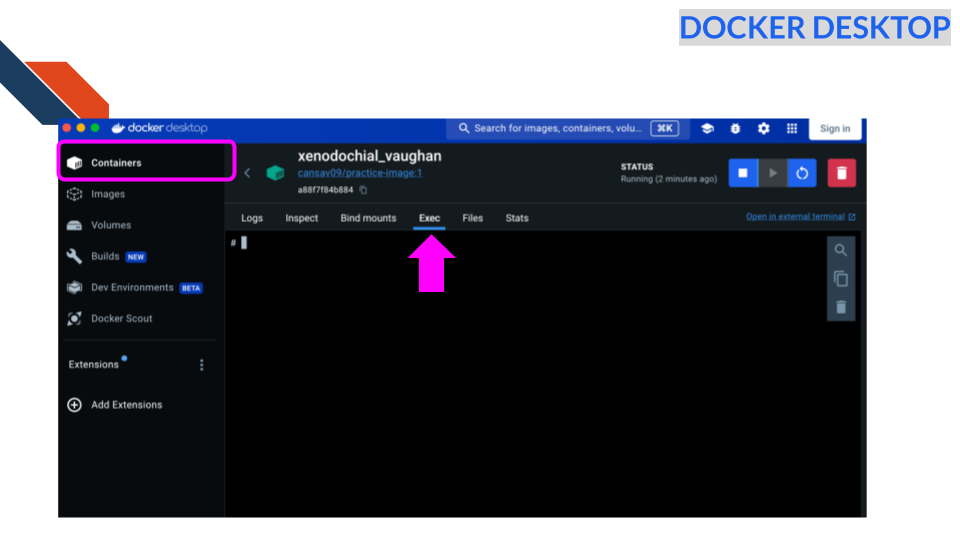
Task: Click the container name xenodochial_vaughan
Action: (370, 156)
